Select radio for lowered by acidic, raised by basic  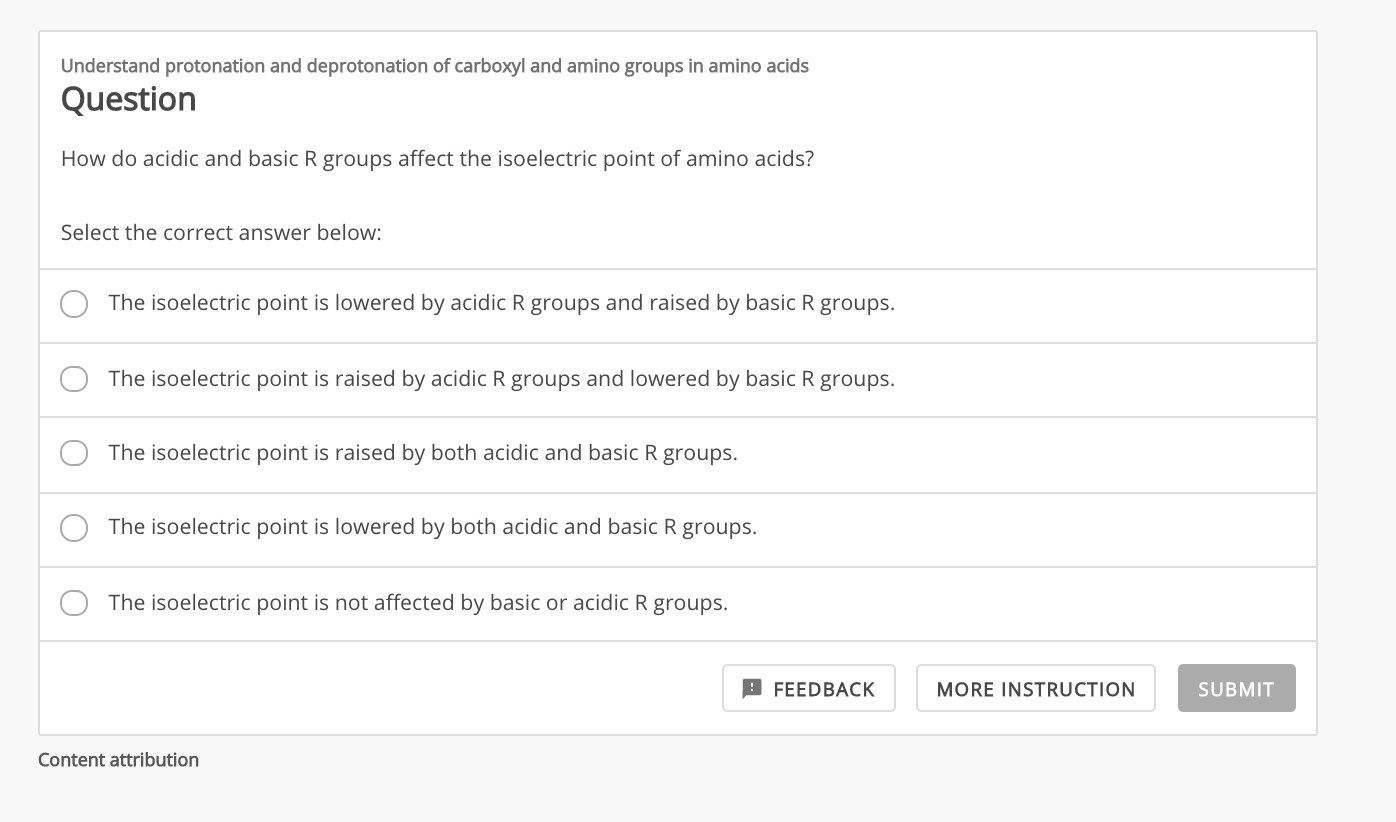[x=74, y=304]
